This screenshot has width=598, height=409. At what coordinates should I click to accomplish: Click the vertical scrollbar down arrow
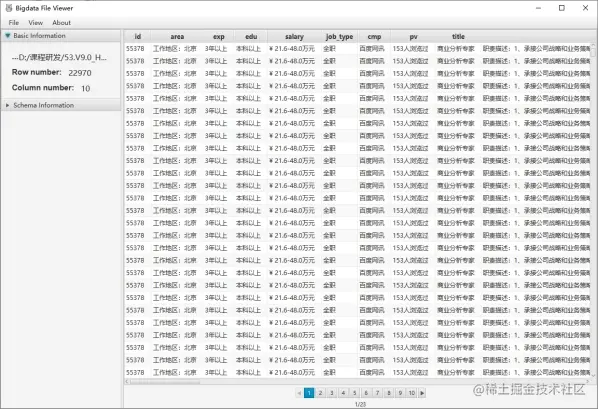pos(593,375)
